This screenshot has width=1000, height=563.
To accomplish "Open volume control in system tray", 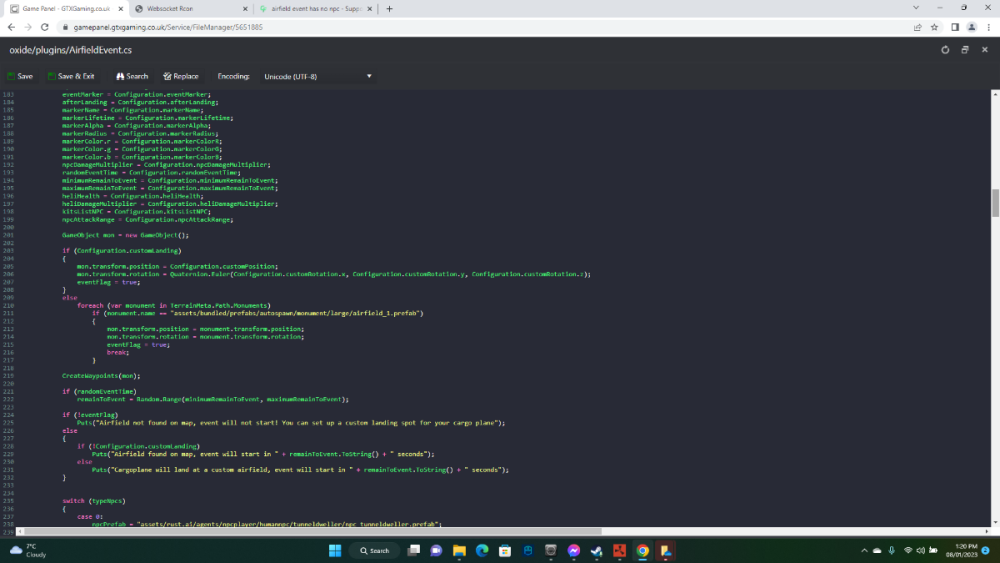I will coord(920,550).
